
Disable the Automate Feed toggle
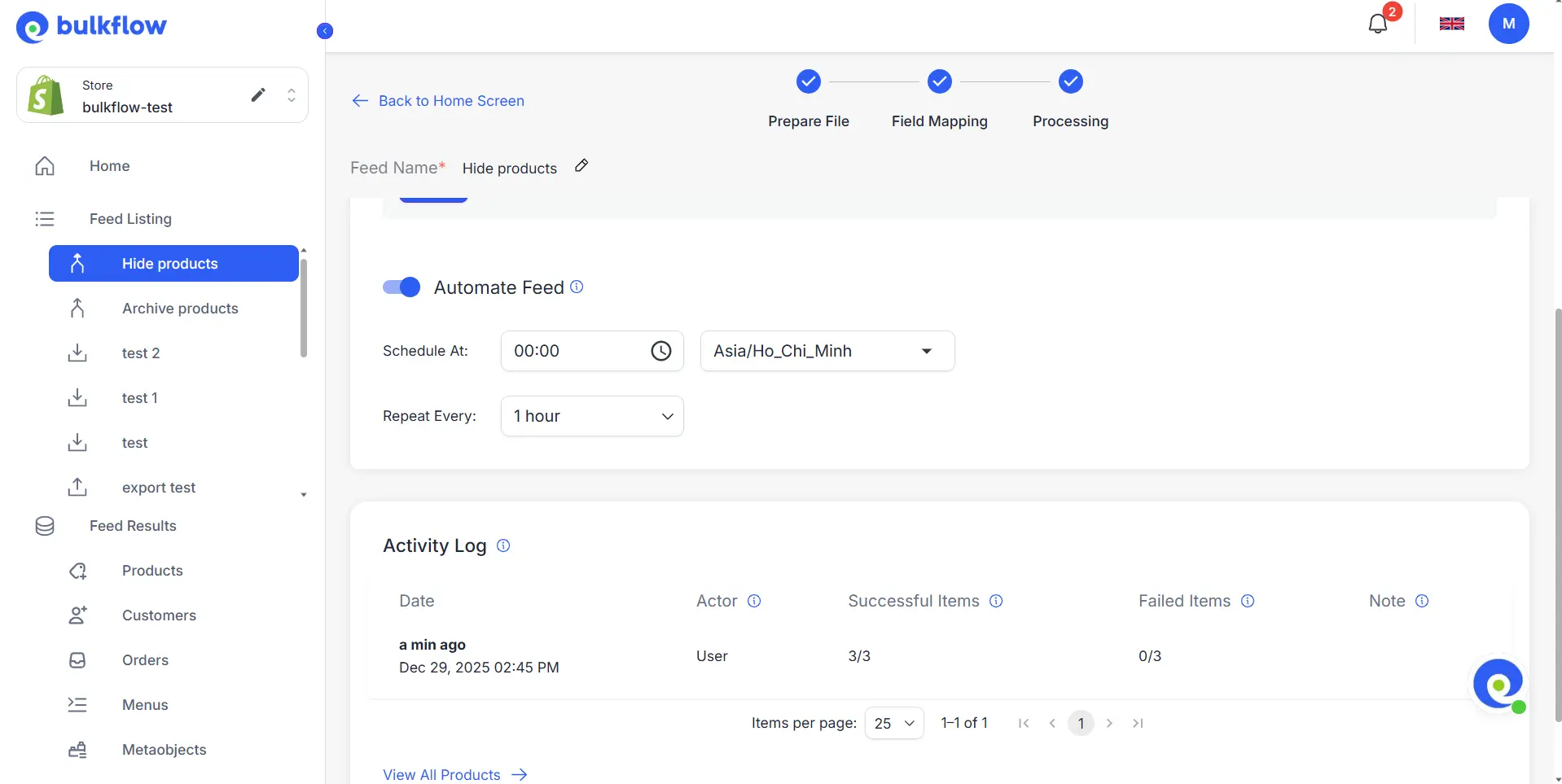(401, 287)
